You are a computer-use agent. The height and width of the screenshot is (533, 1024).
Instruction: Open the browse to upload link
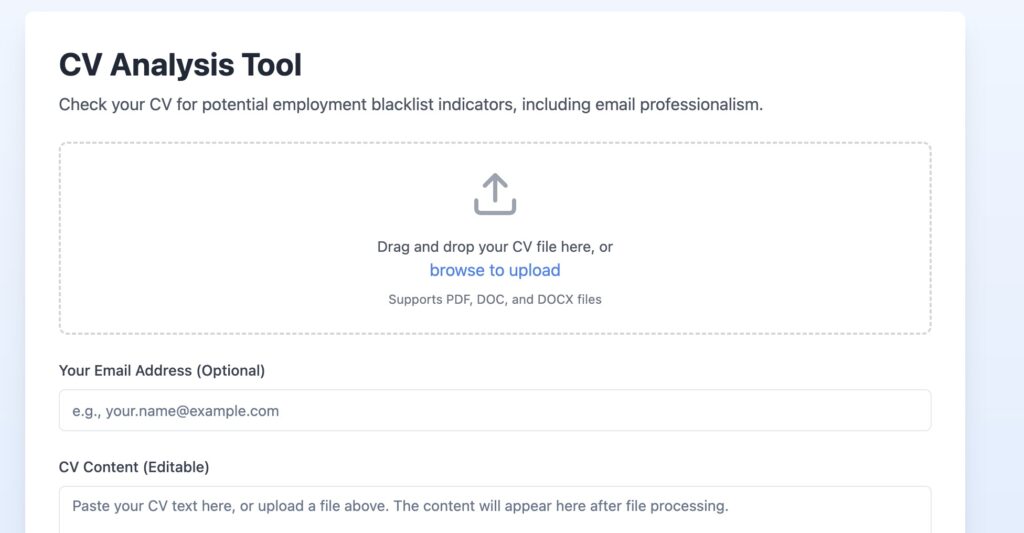tap(495, 270)
